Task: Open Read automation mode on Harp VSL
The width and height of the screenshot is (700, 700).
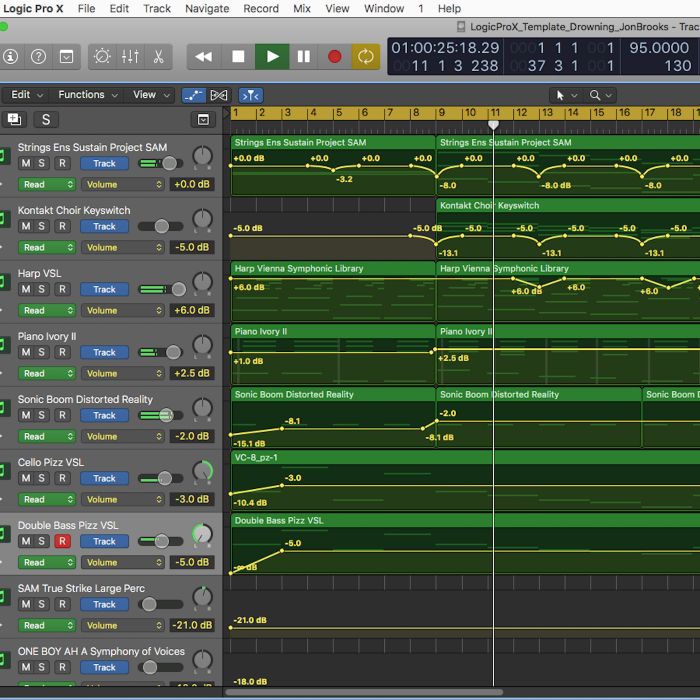Action: coord(46,310)
